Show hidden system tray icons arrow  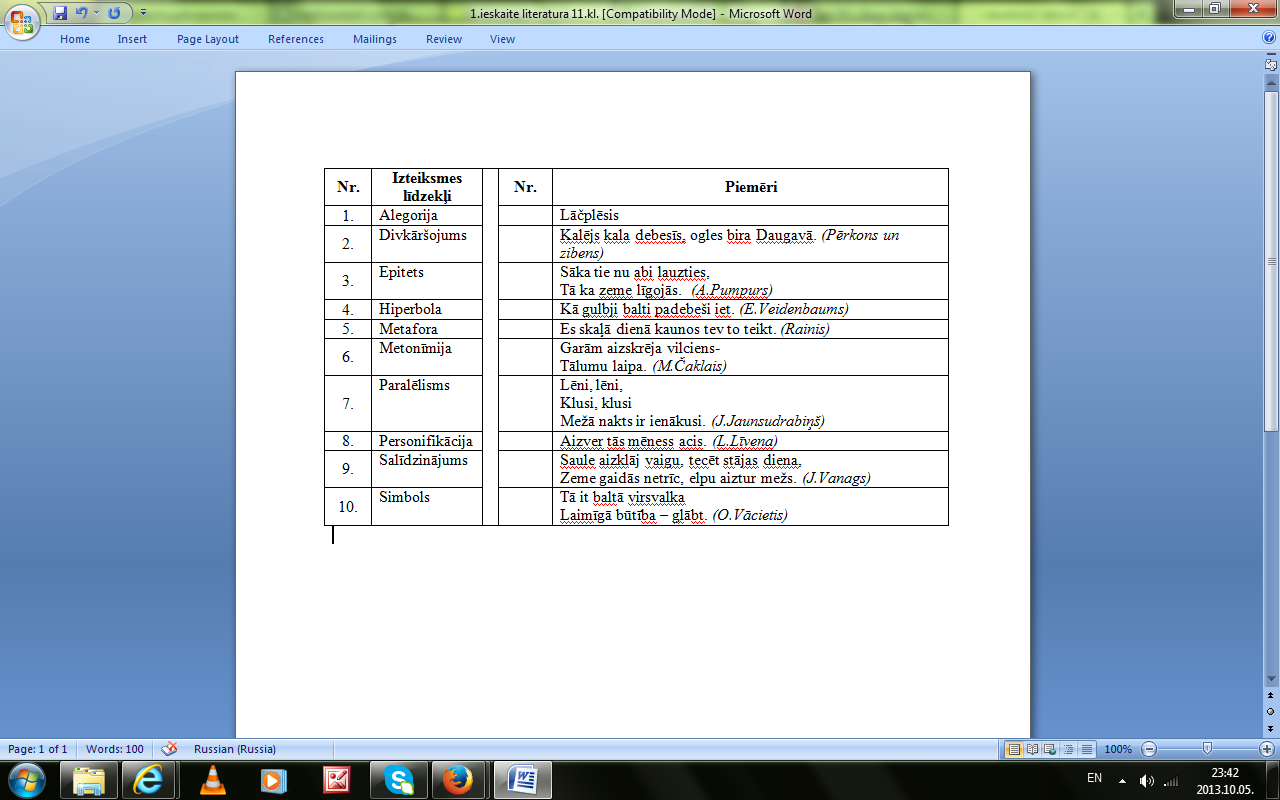(1122, 780)
